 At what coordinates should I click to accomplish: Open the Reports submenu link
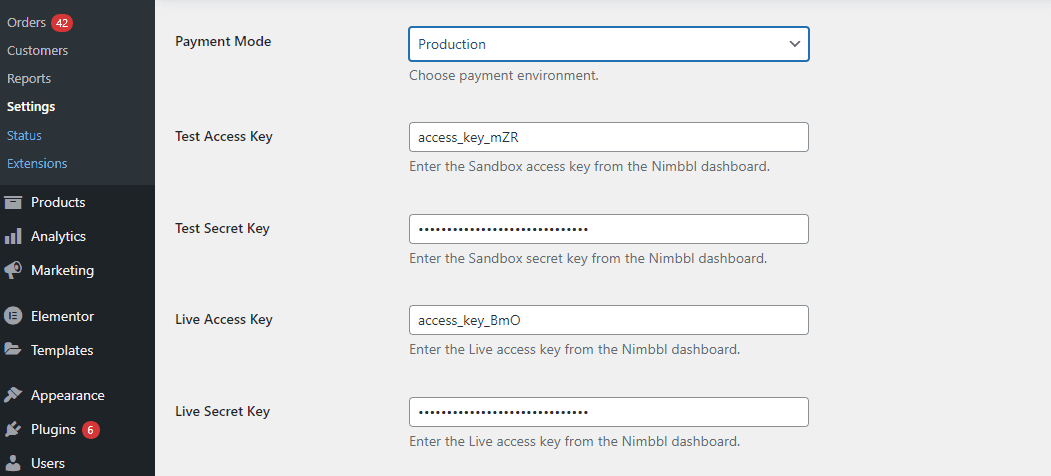[29, 78]
